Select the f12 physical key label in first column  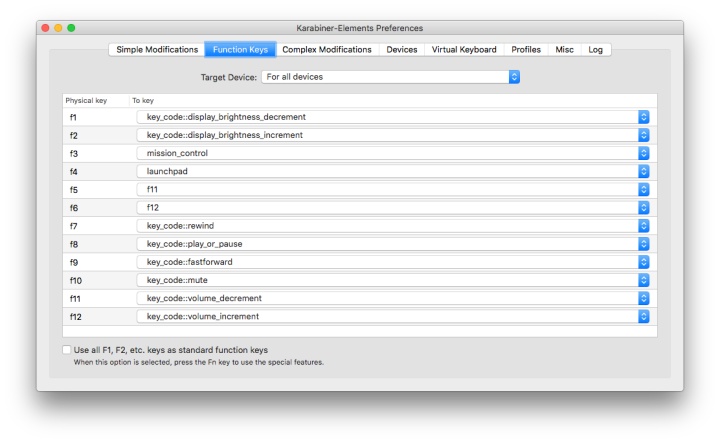point(76,317)
